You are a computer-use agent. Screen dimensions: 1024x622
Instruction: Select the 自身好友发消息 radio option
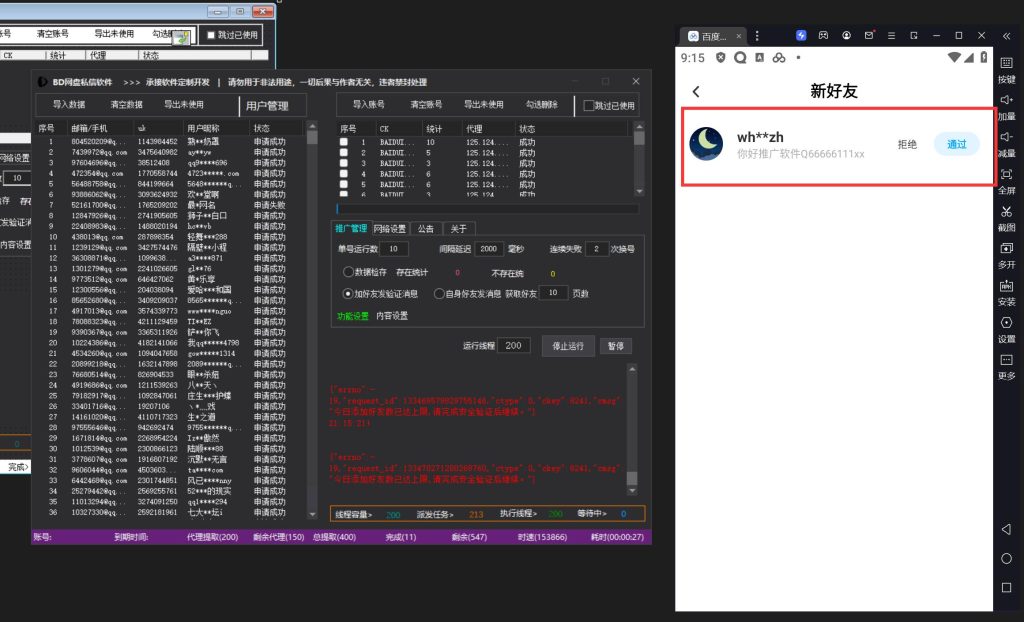click(x=439, y=294)
